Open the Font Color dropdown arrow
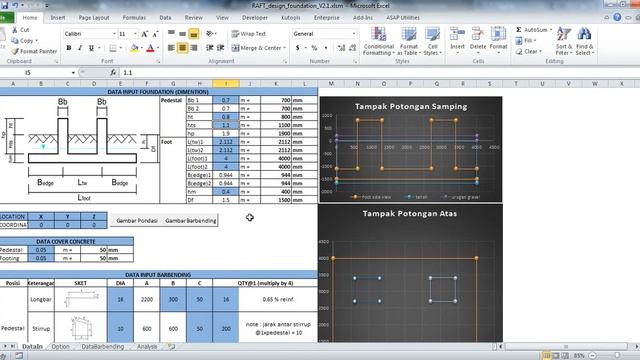This screenshot has width=640, height=360. tap(158, 48)
